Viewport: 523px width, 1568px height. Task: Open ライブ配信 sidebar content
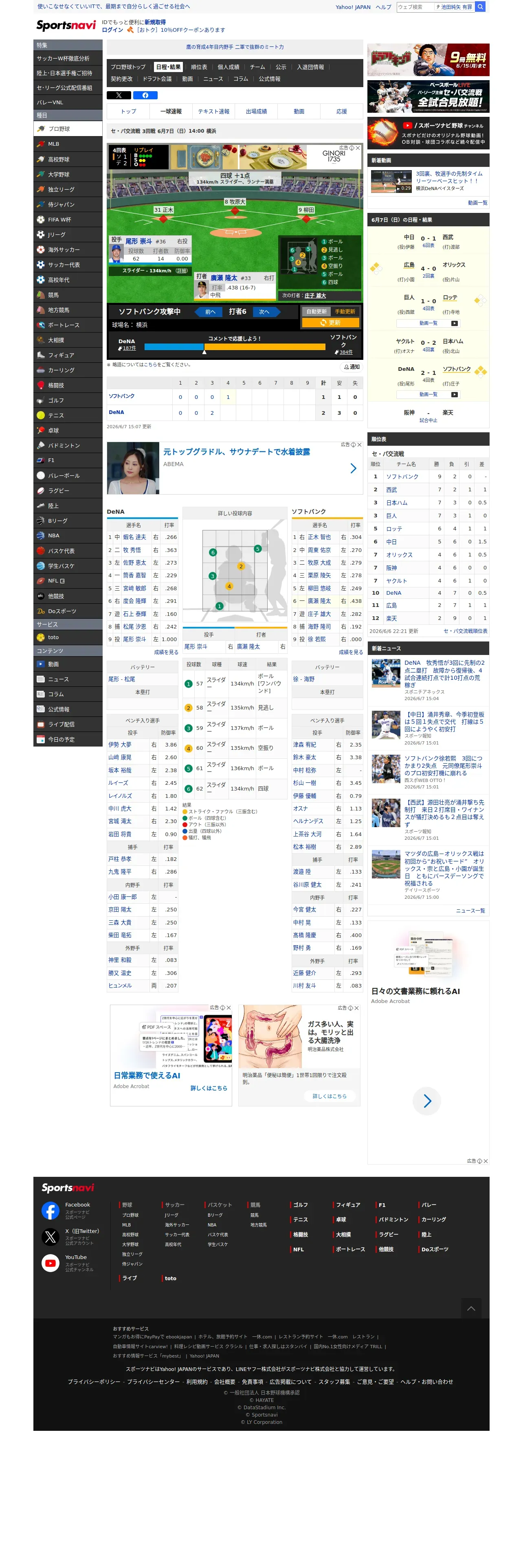pos(68,724)
